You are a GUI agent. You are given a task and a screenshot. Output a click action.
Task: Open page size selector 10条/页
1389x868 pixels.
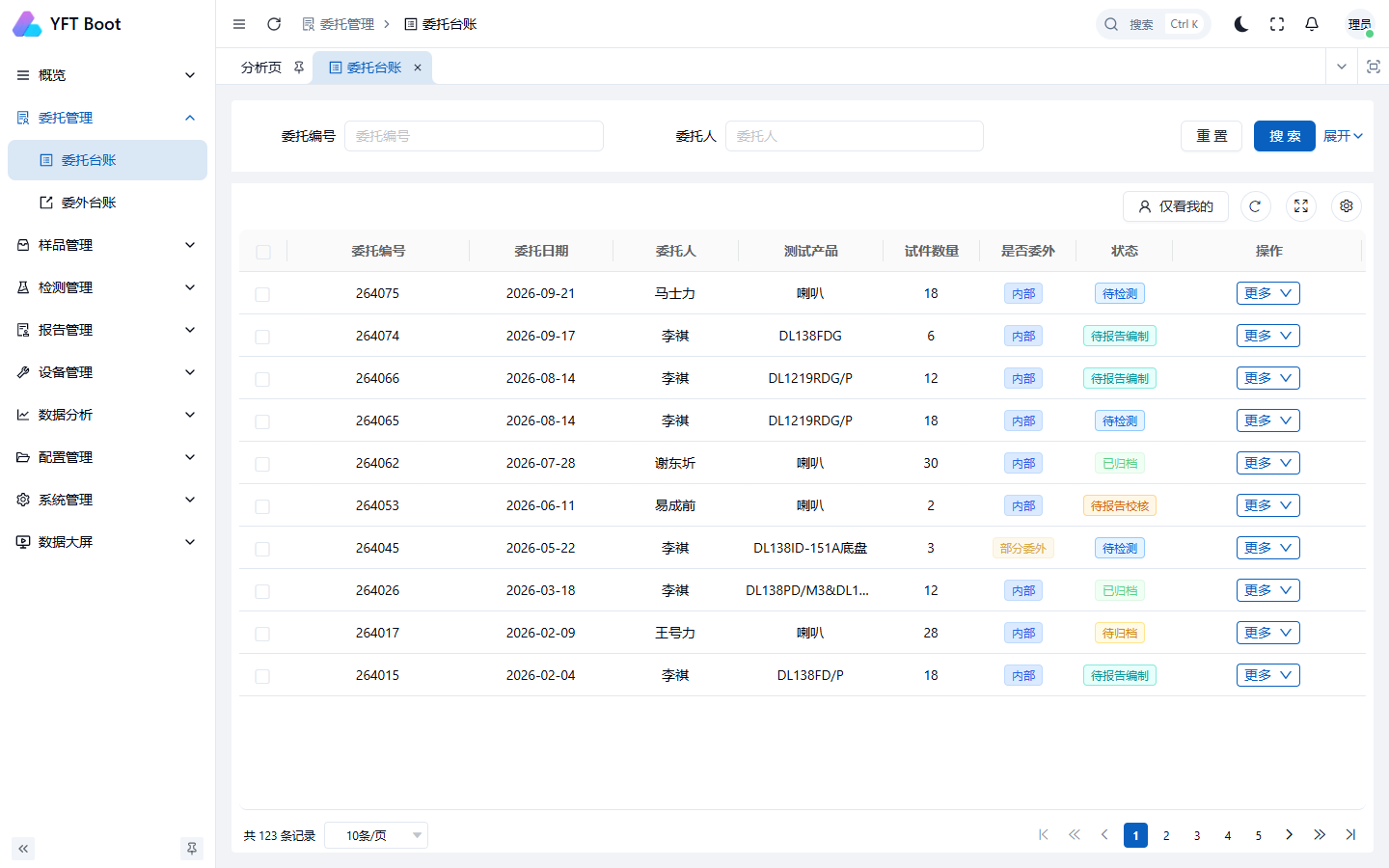tap(376, 835)
